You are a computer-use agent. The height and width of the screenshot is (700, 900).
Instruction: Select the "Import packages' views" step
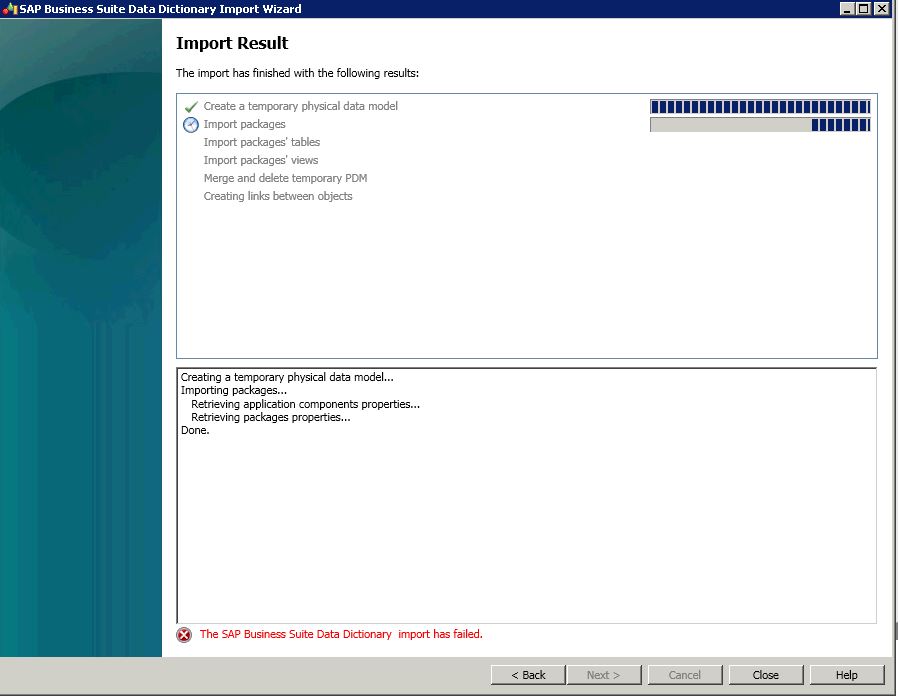pos(261,160)
